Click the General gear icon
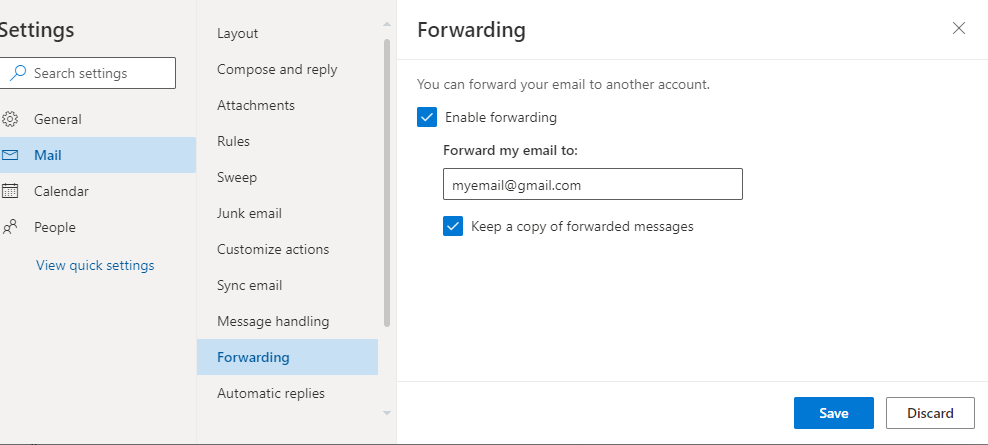The width and height of the screenshot is (988, 445). pos(10,119)
